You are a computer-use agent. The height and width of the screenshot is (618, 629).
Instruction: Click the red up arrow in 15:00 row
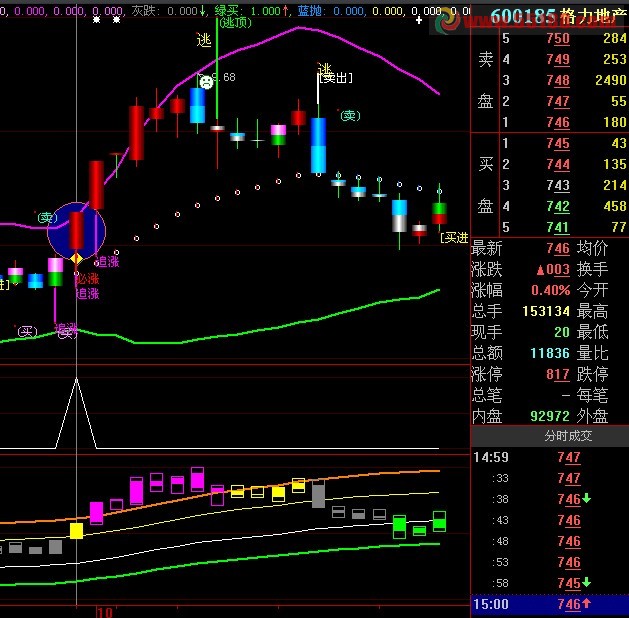tap(586, 604)
